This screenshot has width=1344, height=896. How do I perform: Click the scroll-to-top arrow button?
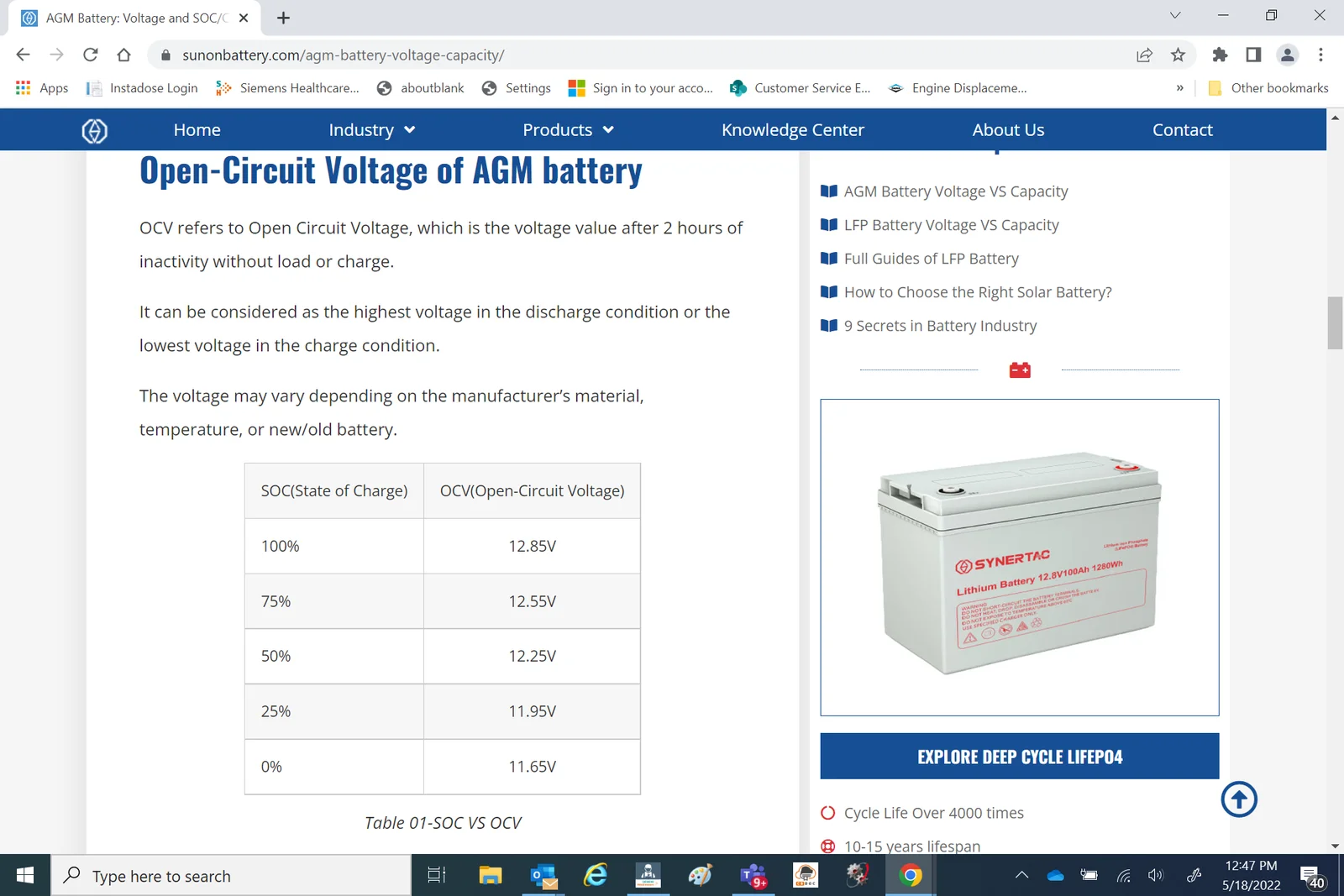point(1238,799)
